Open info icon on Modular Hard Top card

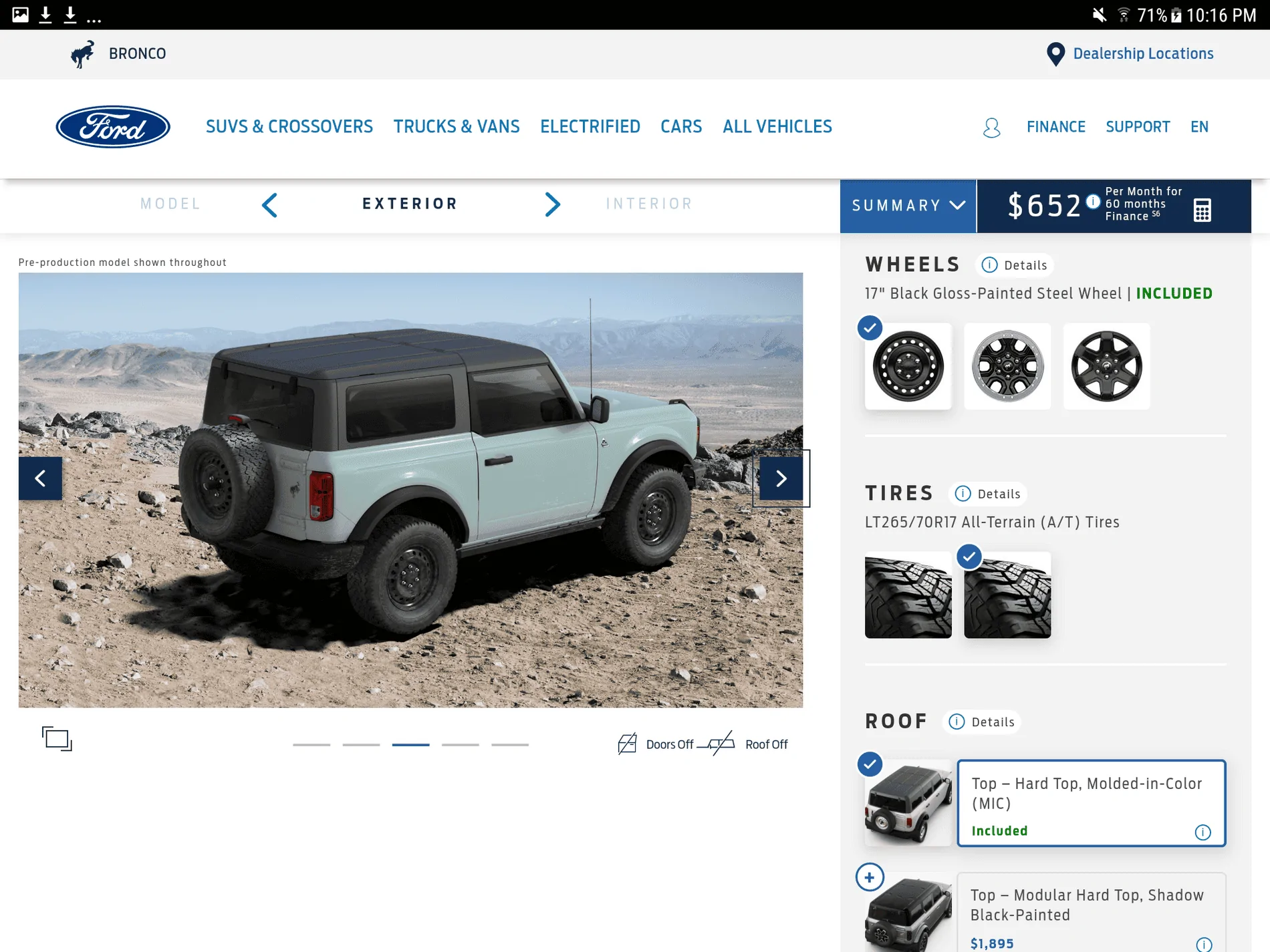(x=1203, y=944)
